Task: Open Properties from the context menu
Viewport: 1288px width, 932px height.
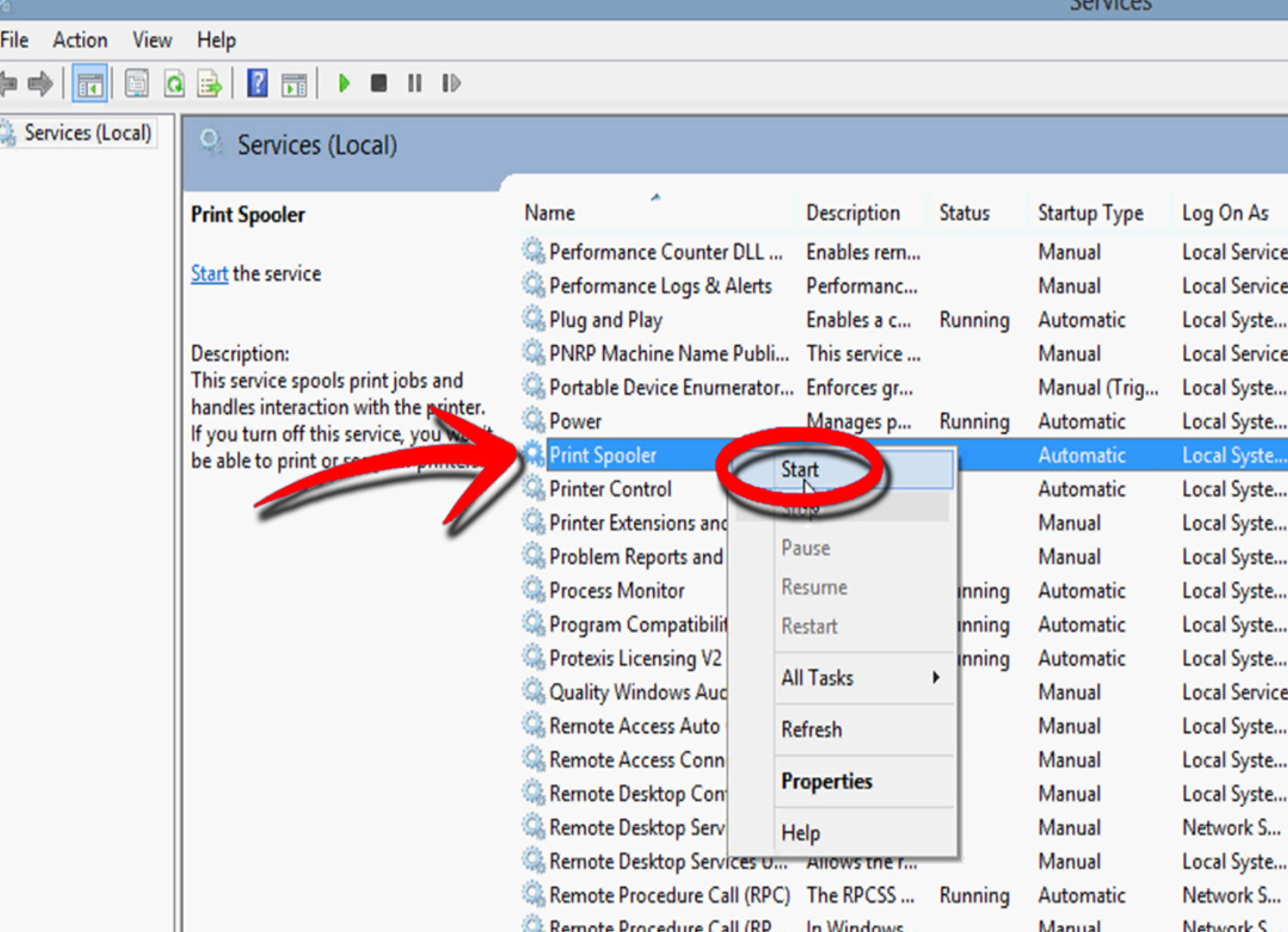Action: (x=826, y=782)
